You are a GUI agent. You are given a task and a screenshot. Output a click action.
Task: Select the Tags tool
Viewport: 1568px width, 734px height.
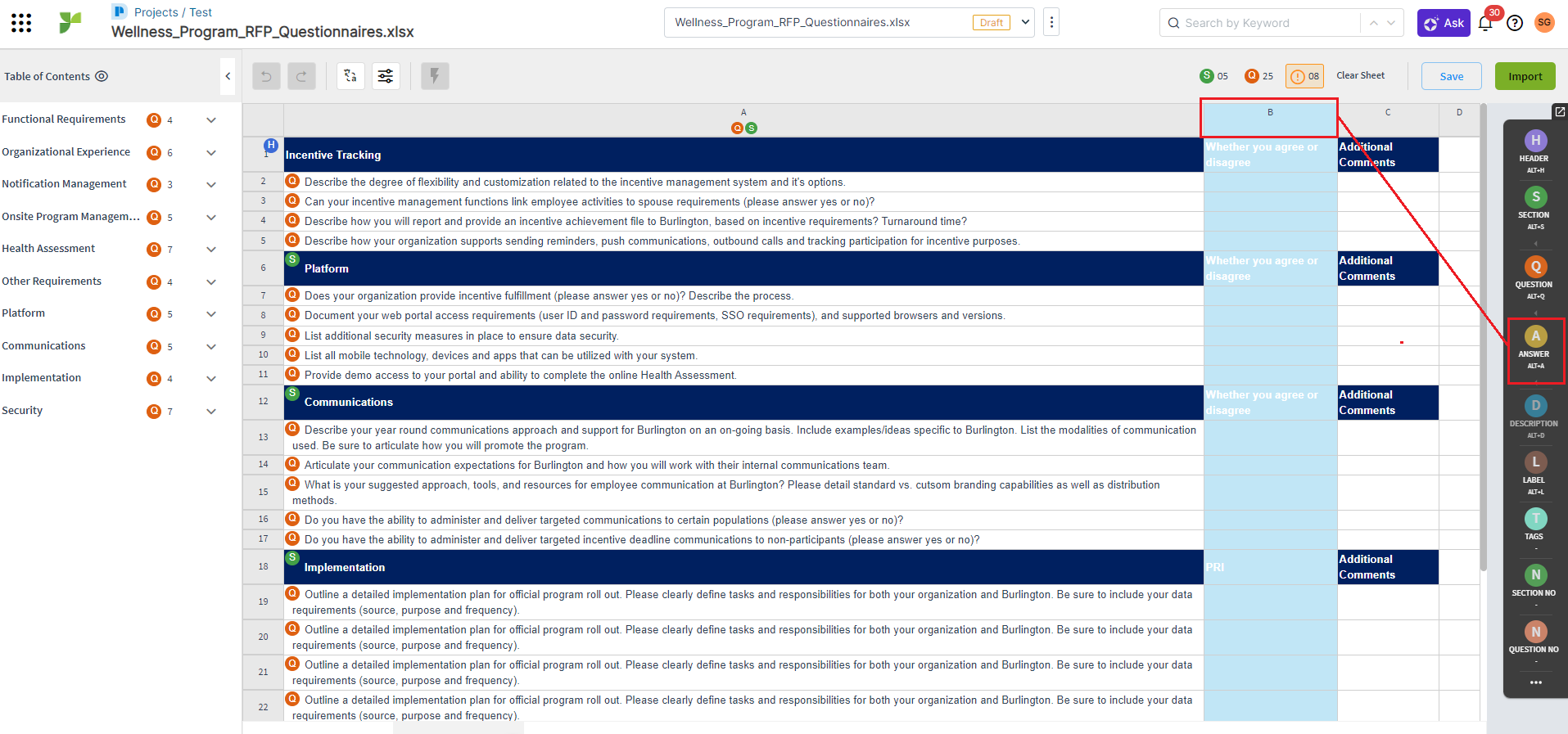(x=1535, y=525)
